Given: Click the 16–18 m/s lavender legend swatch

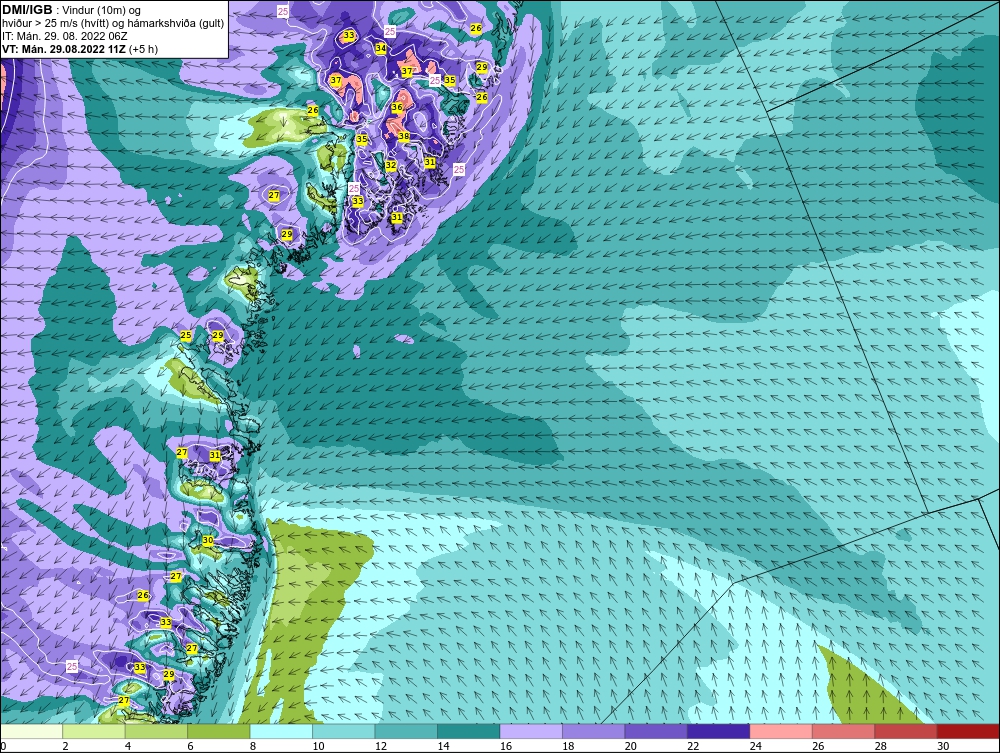Looking at the screenshot, I should pos(531,731).
